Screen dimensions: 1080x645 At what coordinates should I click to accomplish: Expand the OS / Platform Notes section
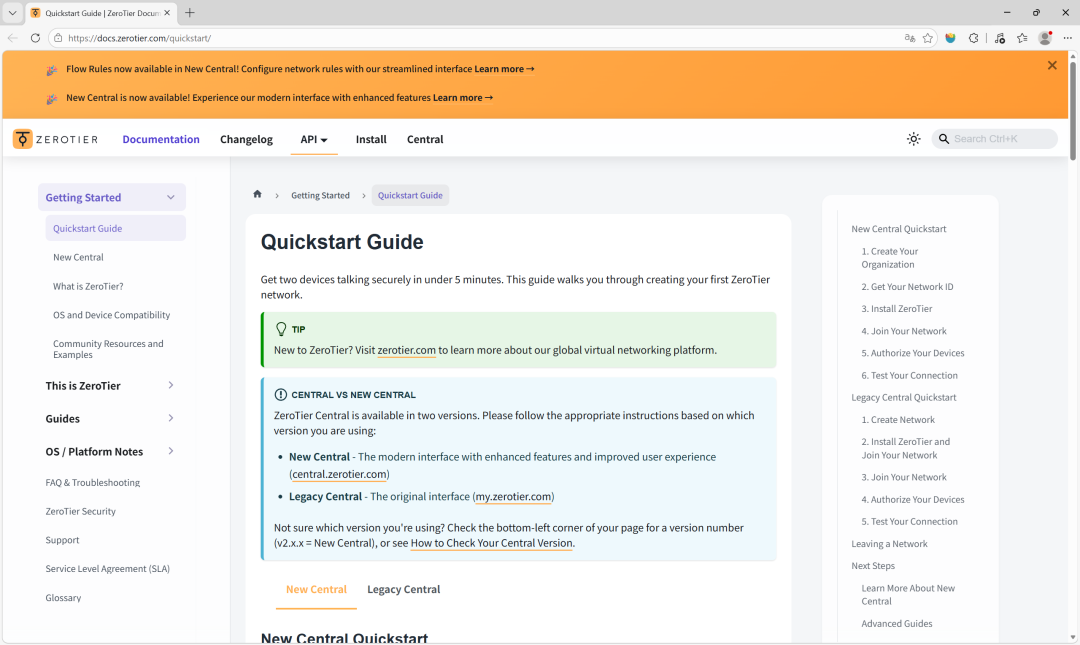(x=171, y=451)
